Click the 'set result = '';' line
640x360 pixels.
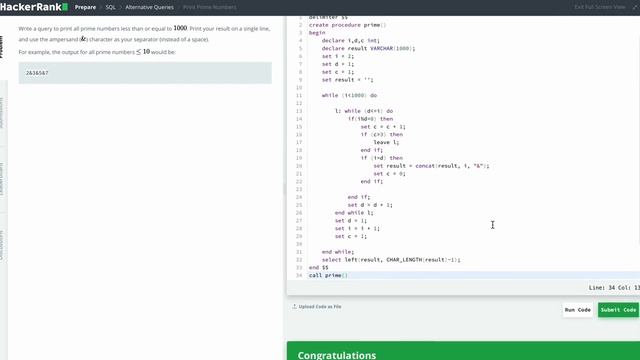coord(347,80)
